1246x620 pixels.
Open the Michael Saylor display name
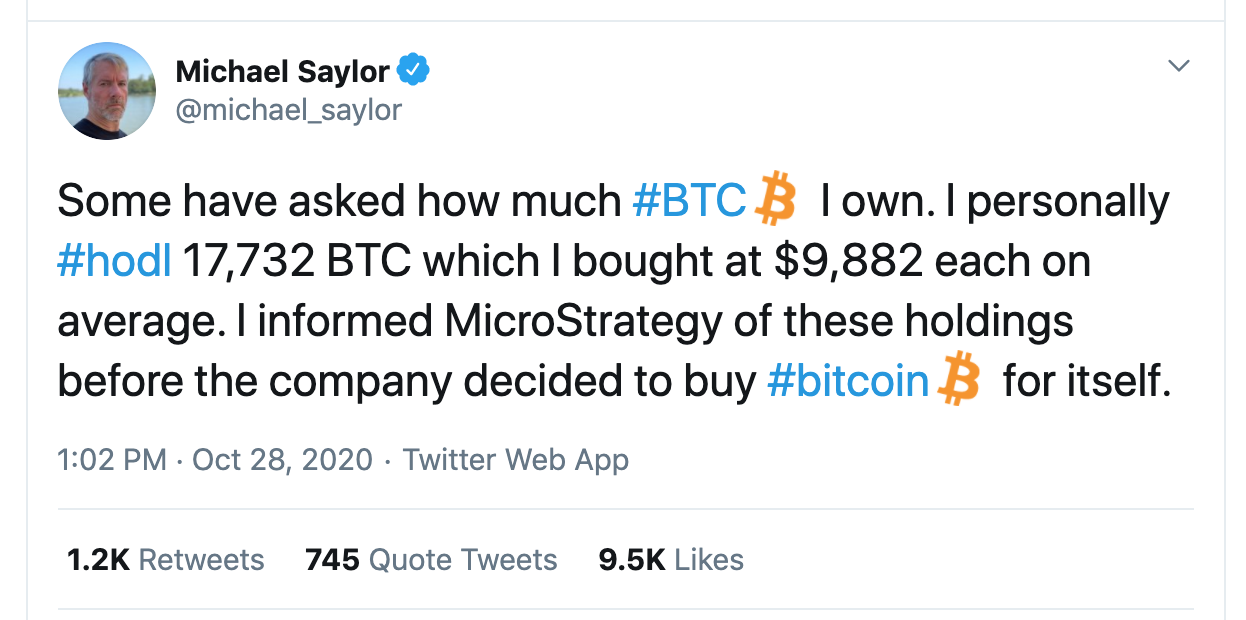[x=282, y=71]
